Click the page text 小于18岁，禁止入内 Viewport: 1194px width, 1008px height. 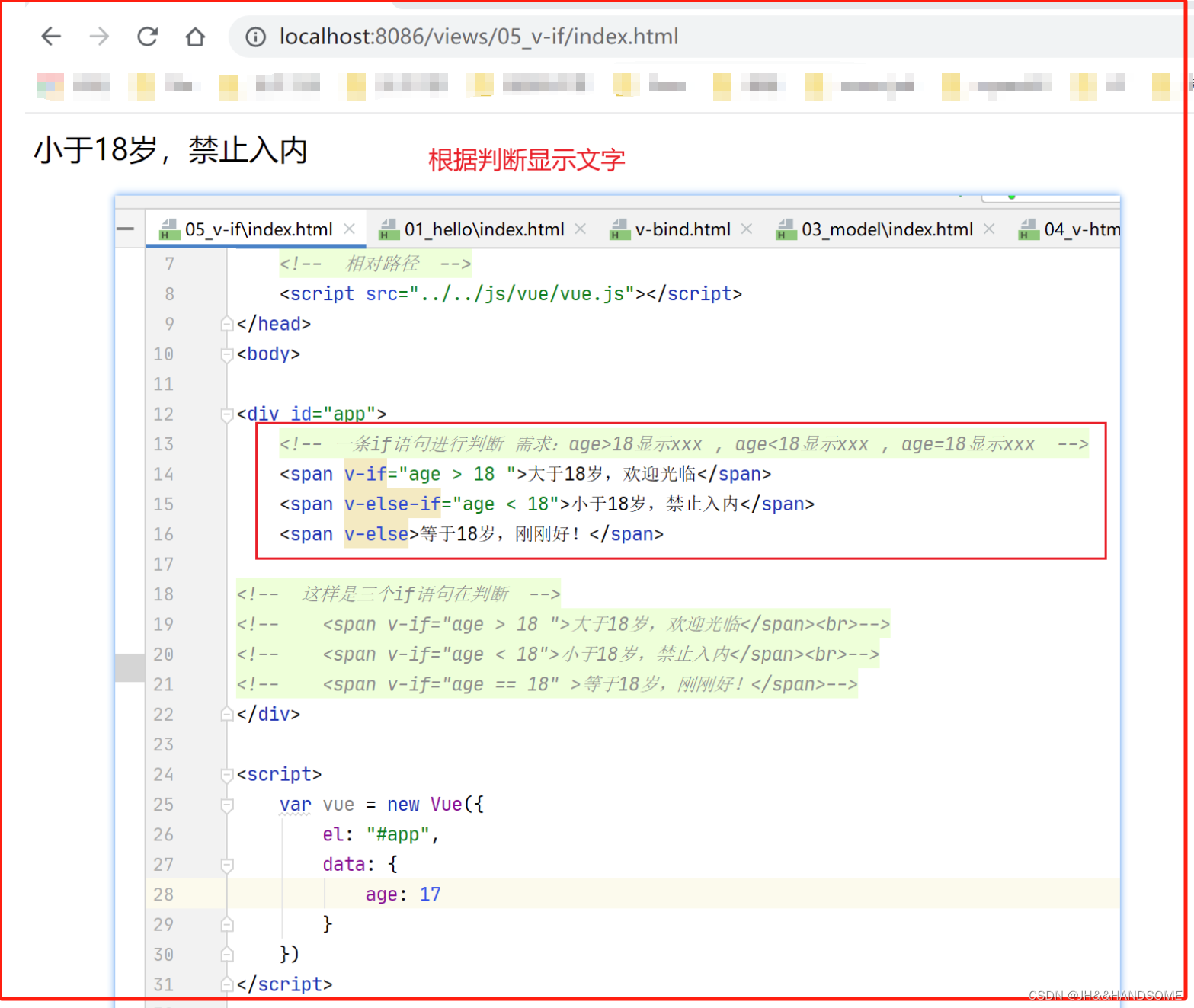pyautogui.click(x=171, y=149)
